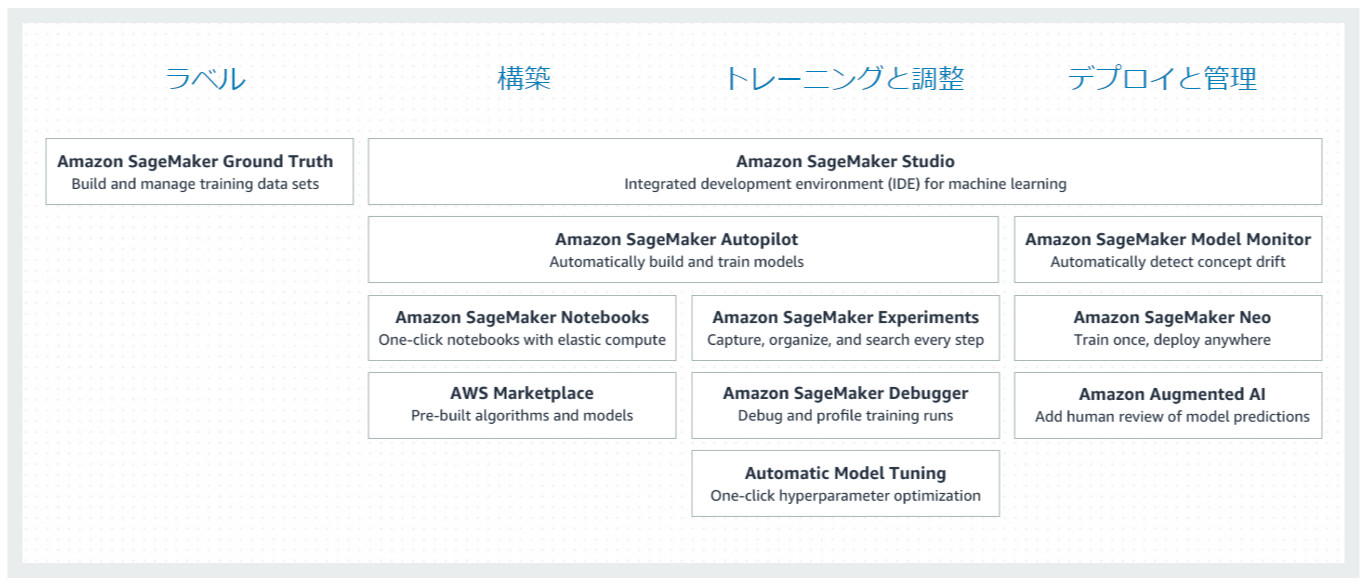Viewport: 1365px width, 586px height.
Task: Select the Amazon SageMaker Autopilot box
Action: [683, 249]
